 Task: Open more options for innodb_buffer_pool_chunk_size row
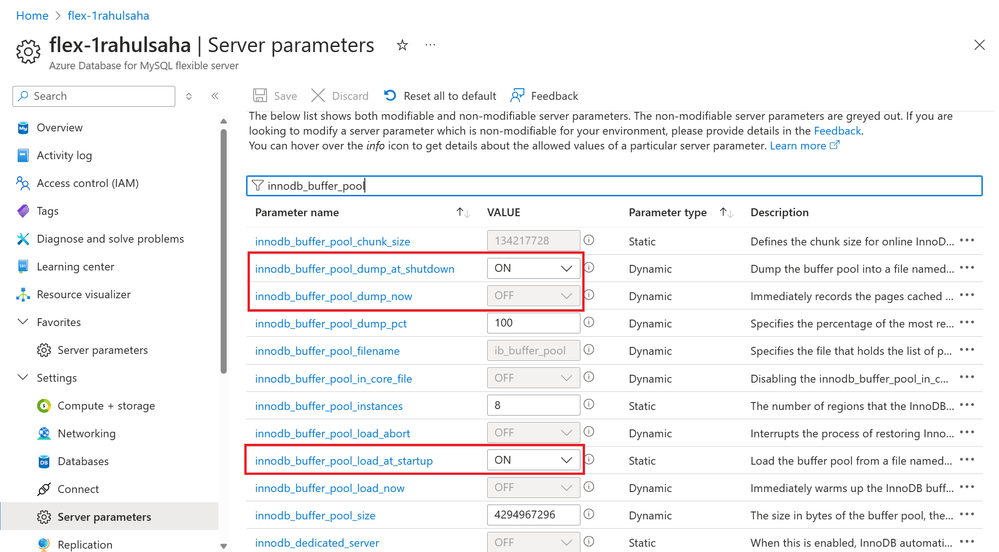(x=967, y=240)
